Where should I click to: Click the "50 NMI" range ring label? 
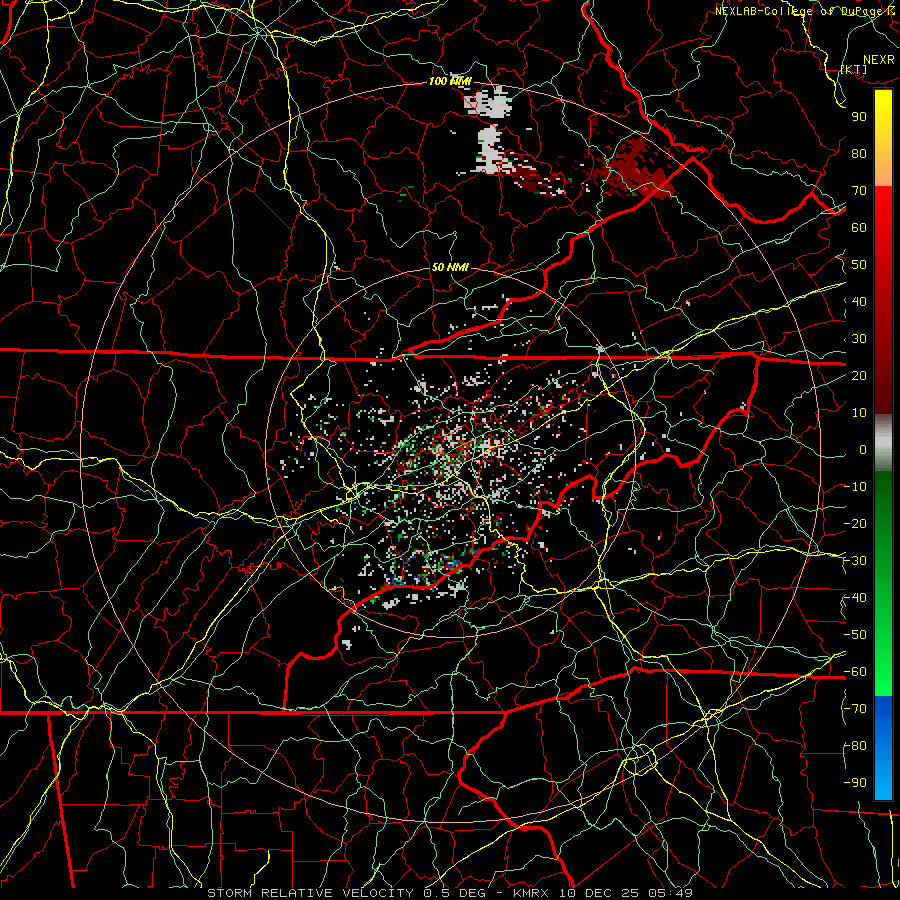click(x=450, y=267)
